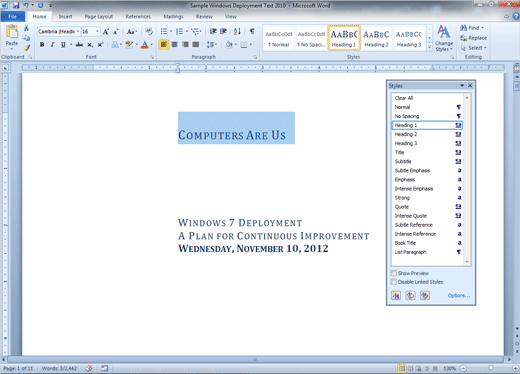Select the Format Painter brush icon
This screenshot has height=374, width=520.
[x=27, y=48]
